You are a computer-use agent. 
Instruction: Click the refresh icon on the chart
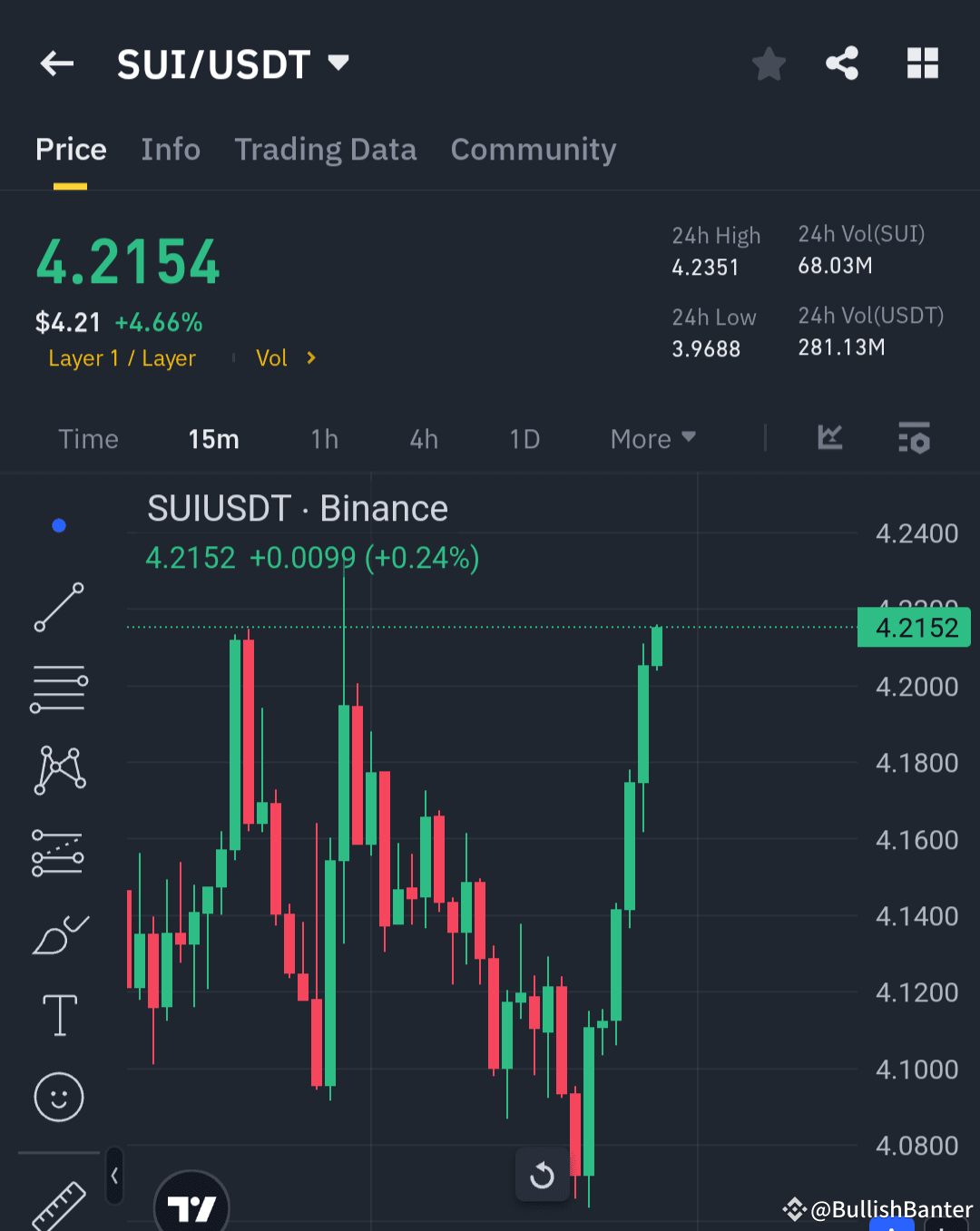[542, 1176]
